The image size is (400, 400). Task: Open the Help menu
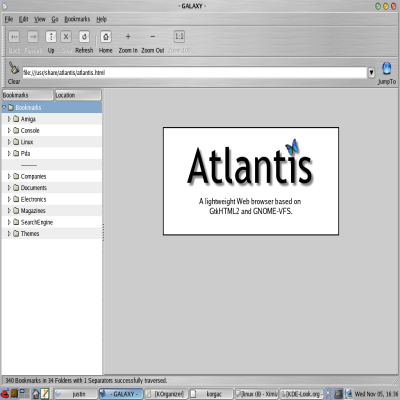pyautogui.click(x=102, y=19)
